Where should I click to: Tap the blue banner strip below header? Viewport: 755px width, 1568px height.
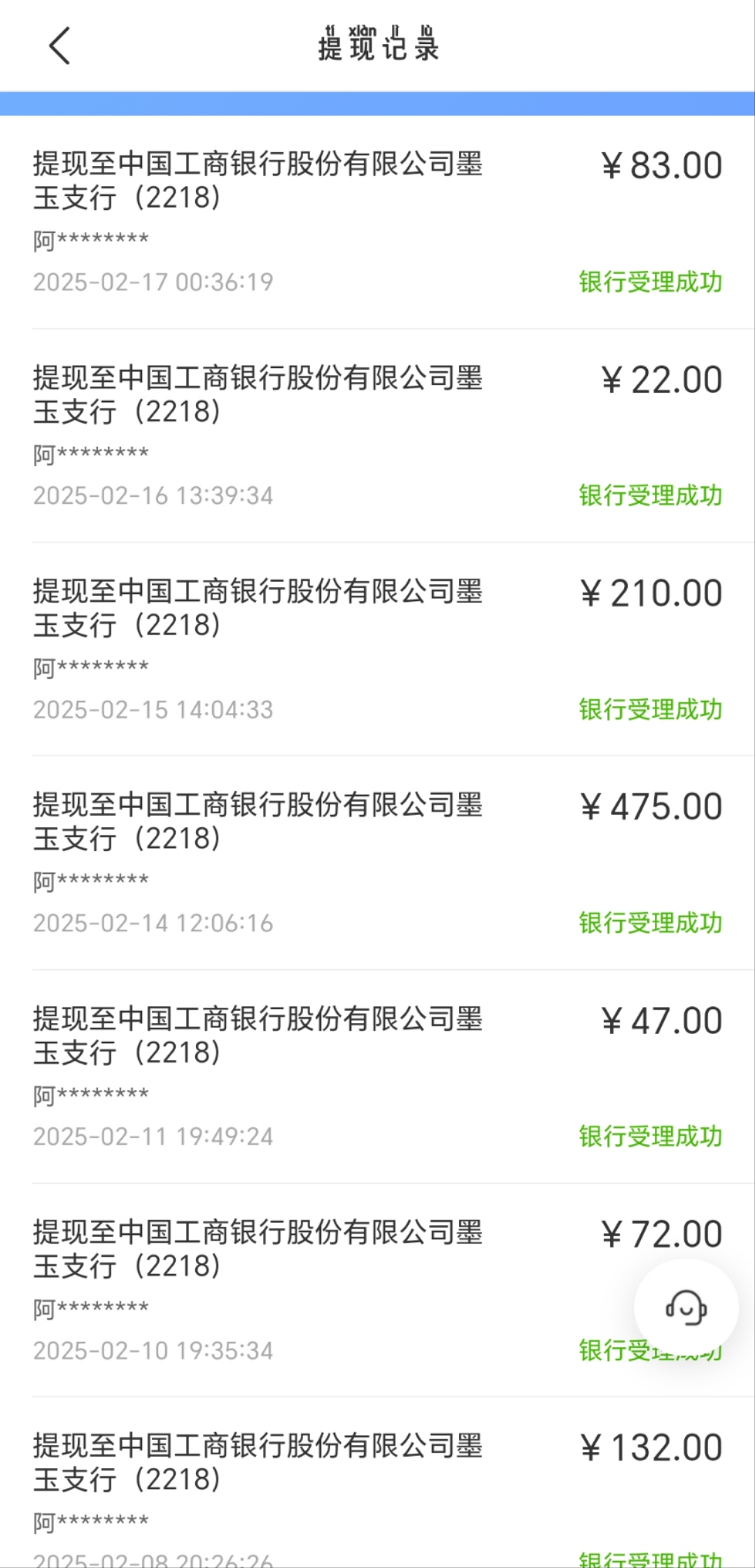click(377, 104)
